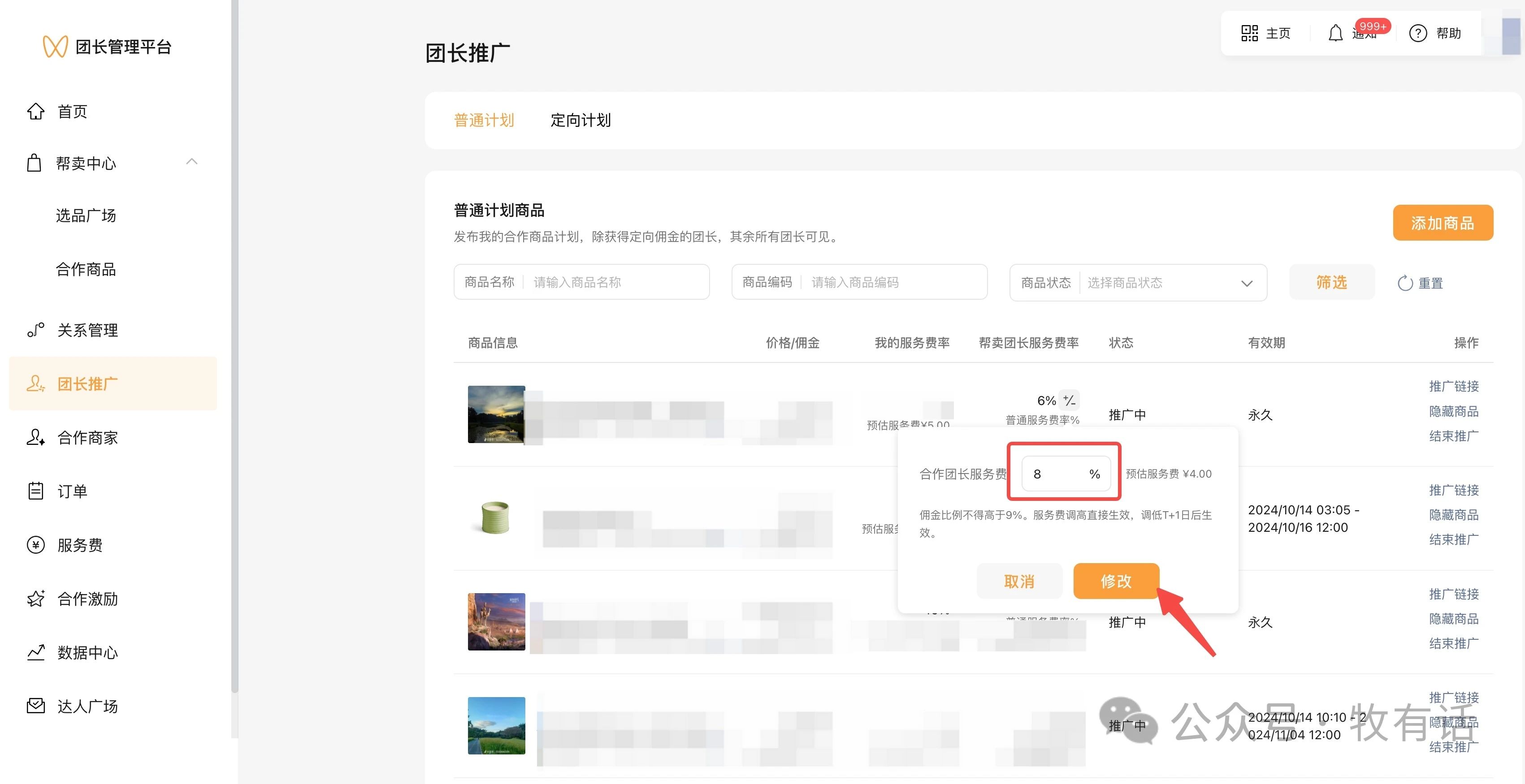This screenshot has width=1525, height=784.
Task: Click the sidebar vertical scrollbar
Action: tap(234, 346)
